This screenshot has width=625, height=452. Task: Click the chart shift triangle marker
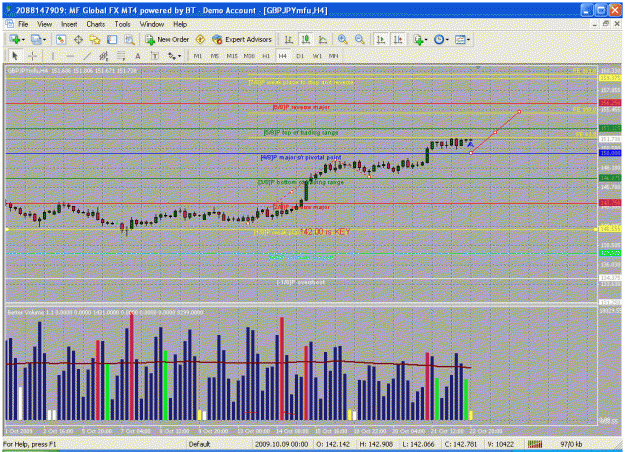click(478, 68)
